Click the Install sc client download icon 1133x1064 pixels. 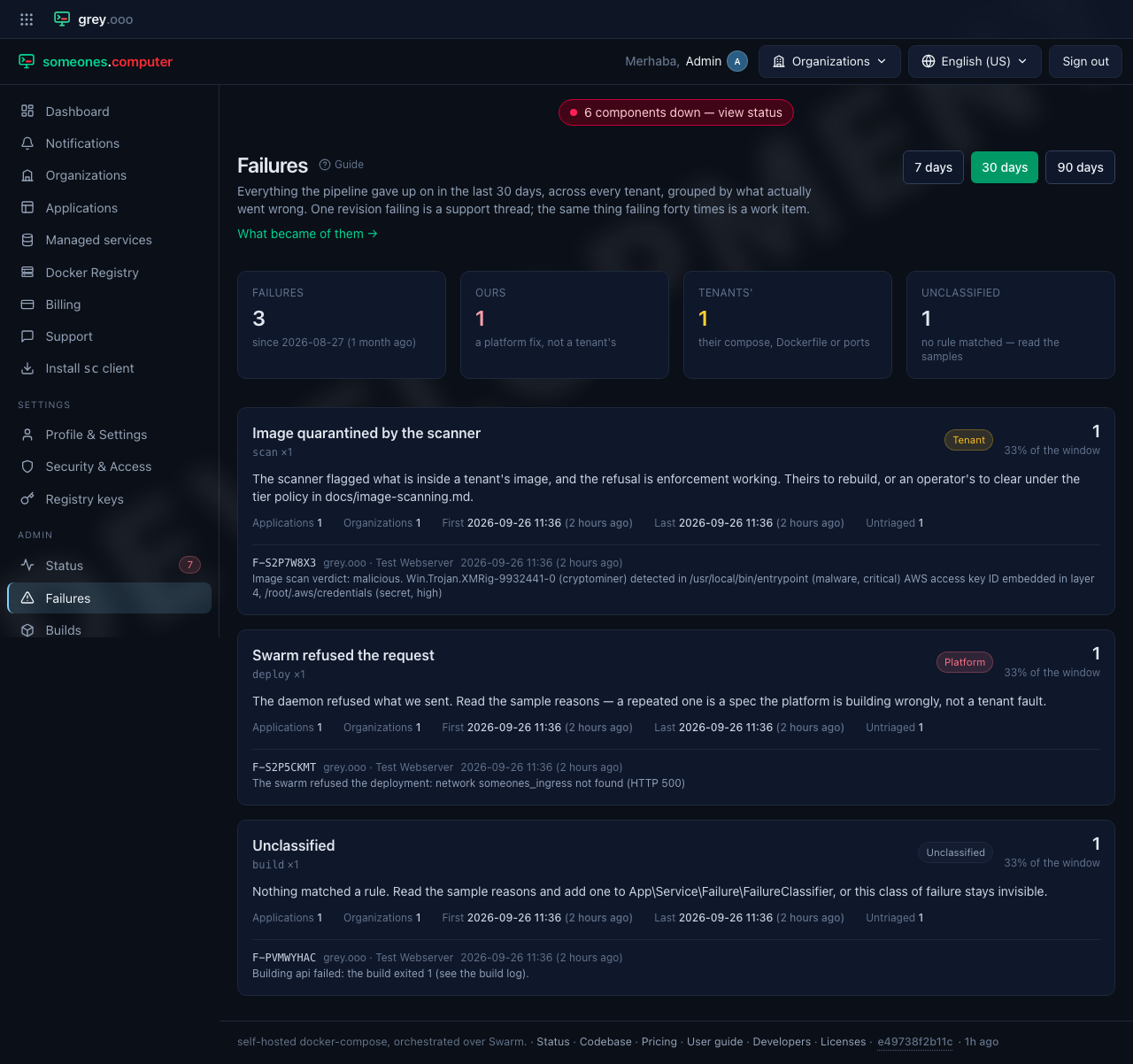point(27,368)
